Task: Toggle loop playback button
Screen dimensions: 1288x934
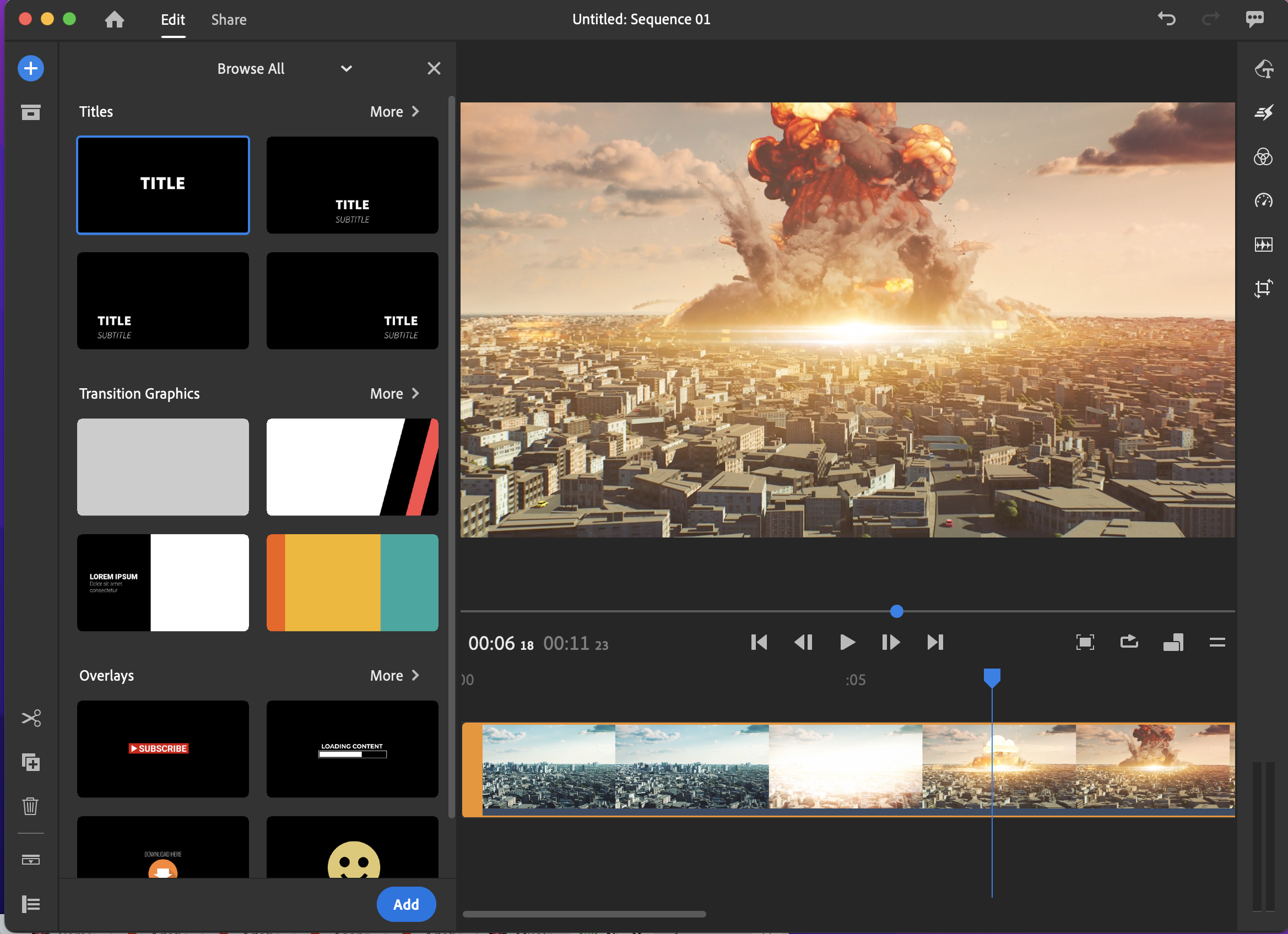Action: pos(1129,642)
